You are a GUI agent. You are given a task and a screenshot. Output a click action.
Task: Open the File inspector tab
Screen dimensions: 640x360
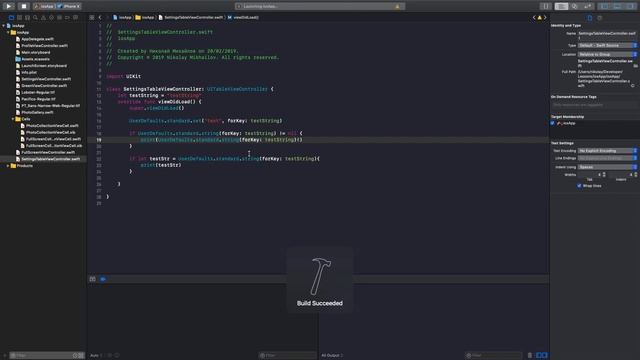click(x=590, y=18)
